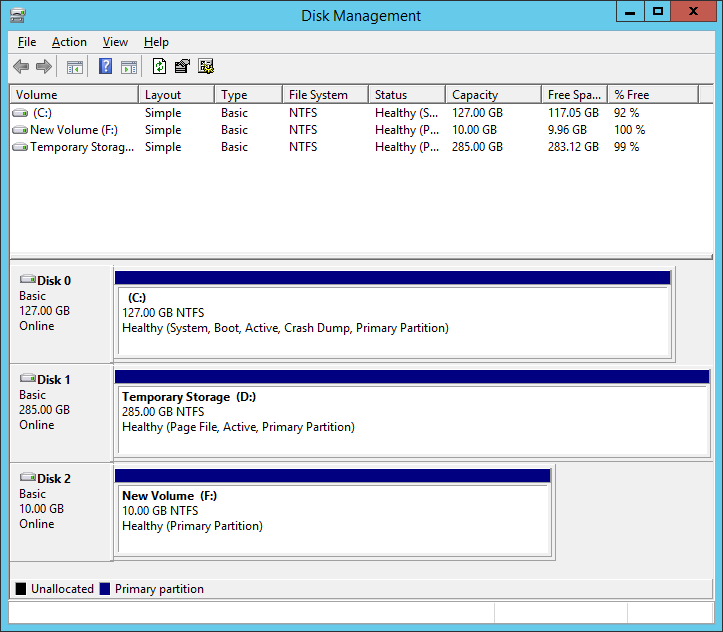Click the Disk 2 drive icon
The height and width of the screenshot is (632, 723).
click(28, 477)
